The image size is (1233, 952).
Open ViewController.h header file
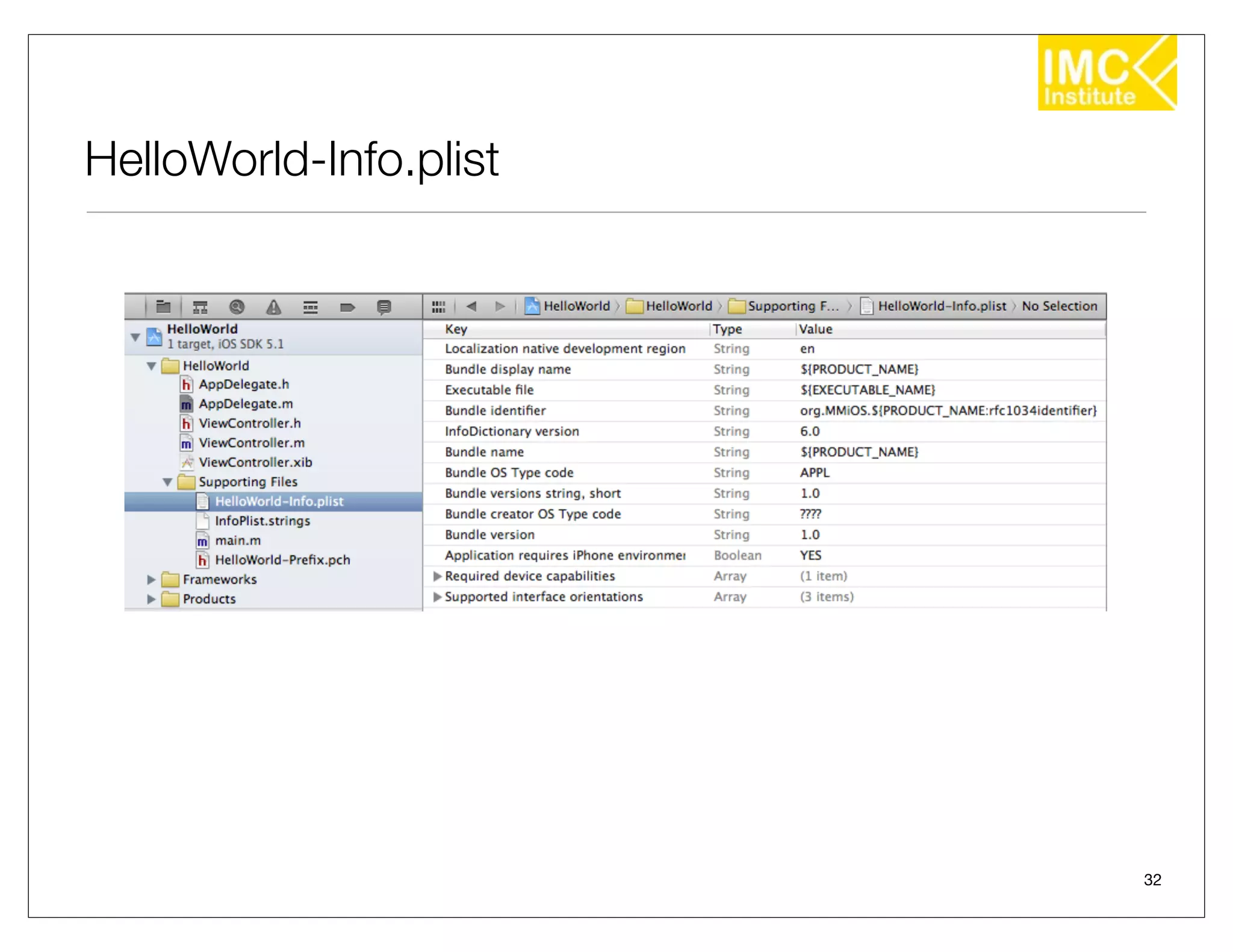pyautogui.click(x=241, y=424)
